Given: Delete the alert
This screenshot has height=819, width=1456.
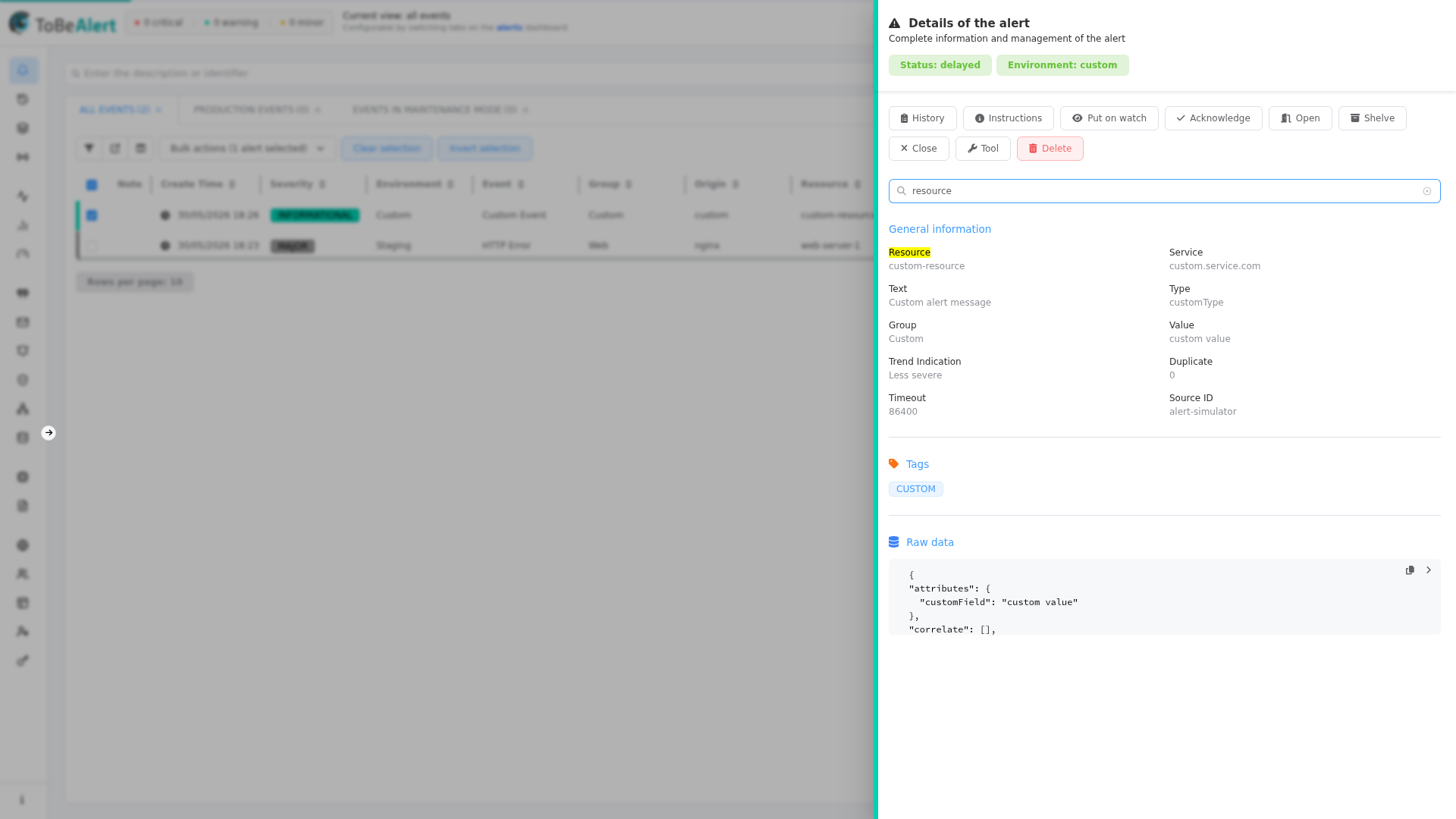Looking at the screenshot, I should tap(1050, 149).
